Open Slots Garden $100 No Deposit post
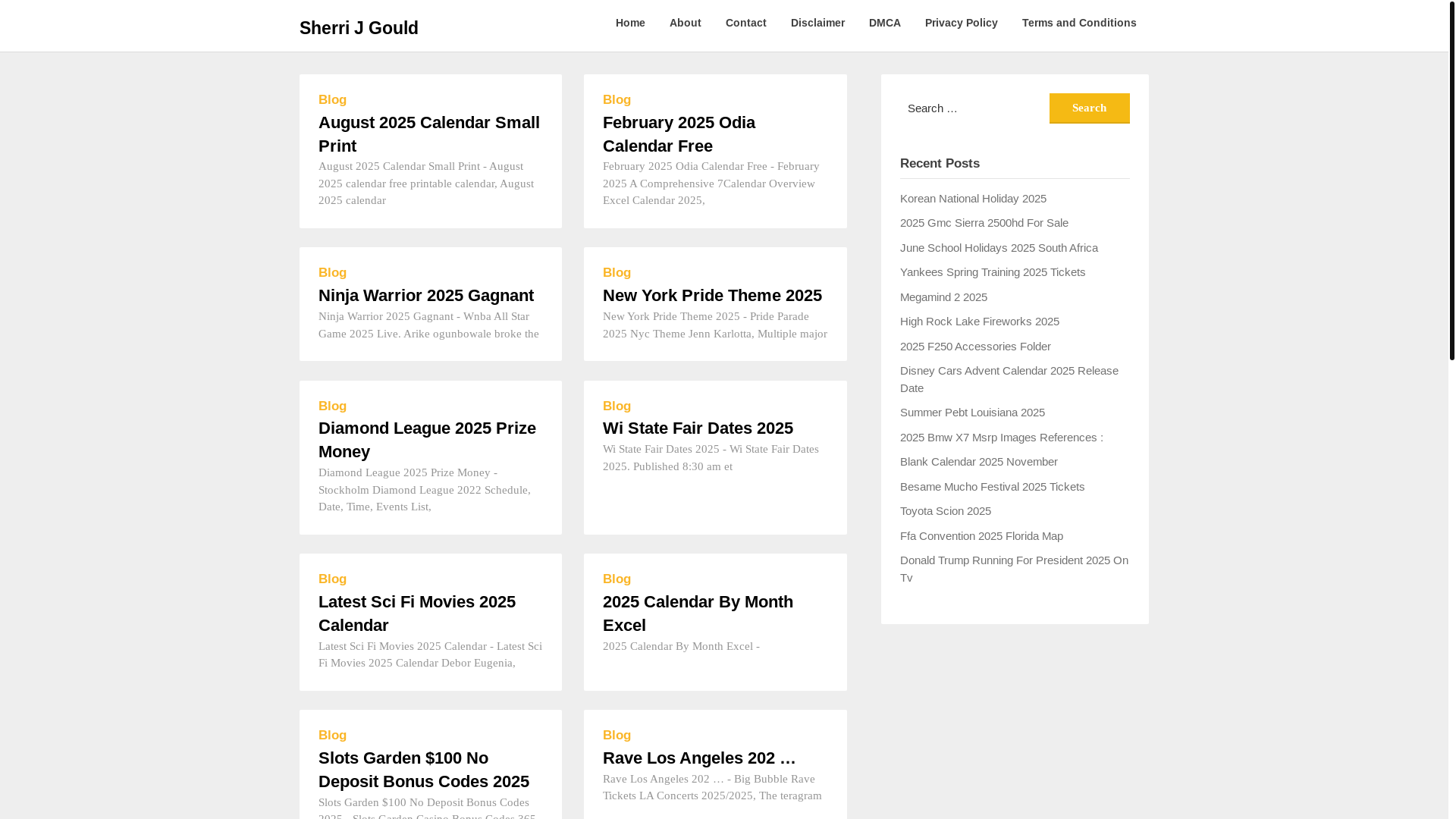1456x819 pixels. (424, 770)
